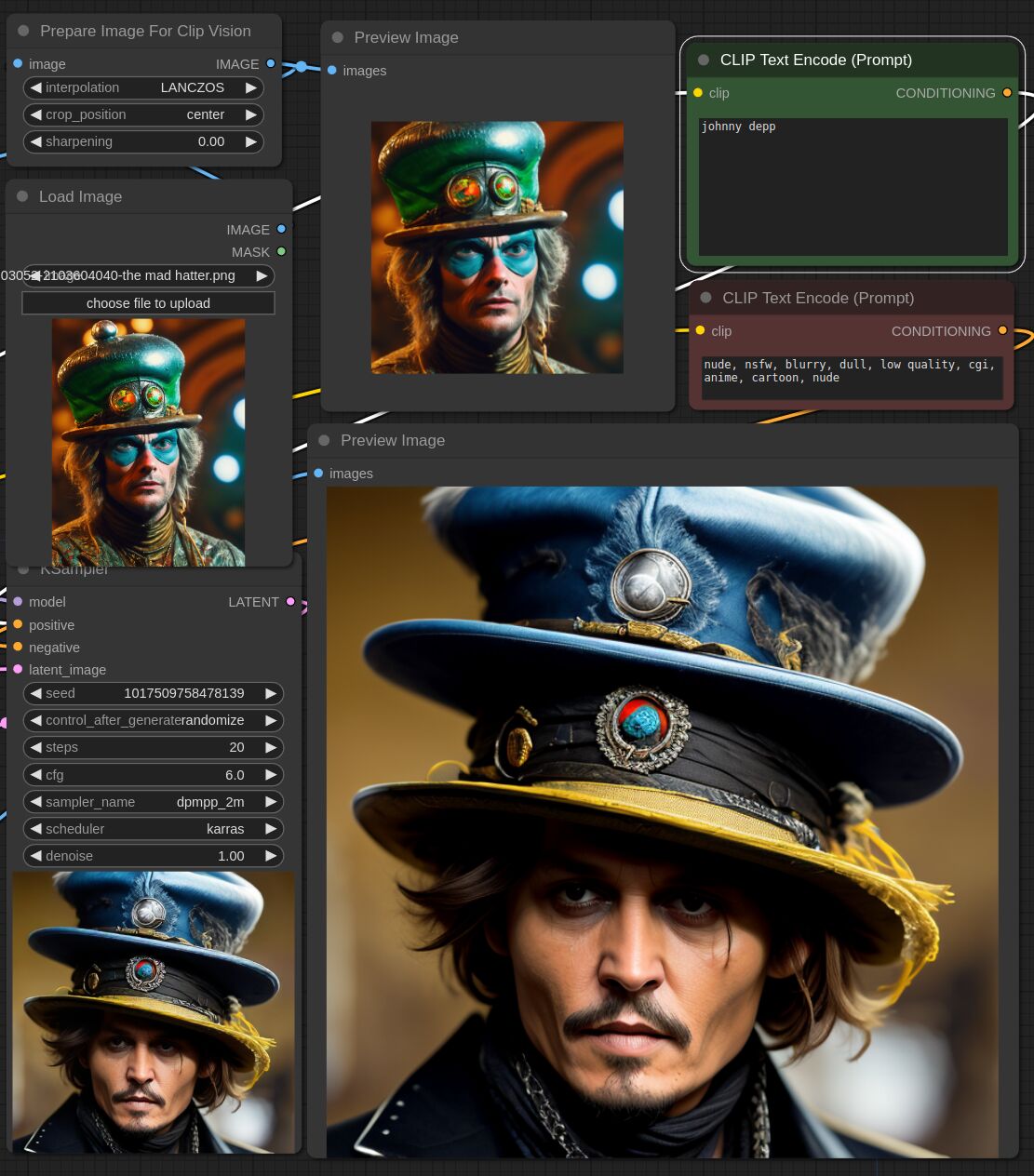Switch scheduler to previous option
The height and width of the screenshot is (1176, 1034).
35,828
